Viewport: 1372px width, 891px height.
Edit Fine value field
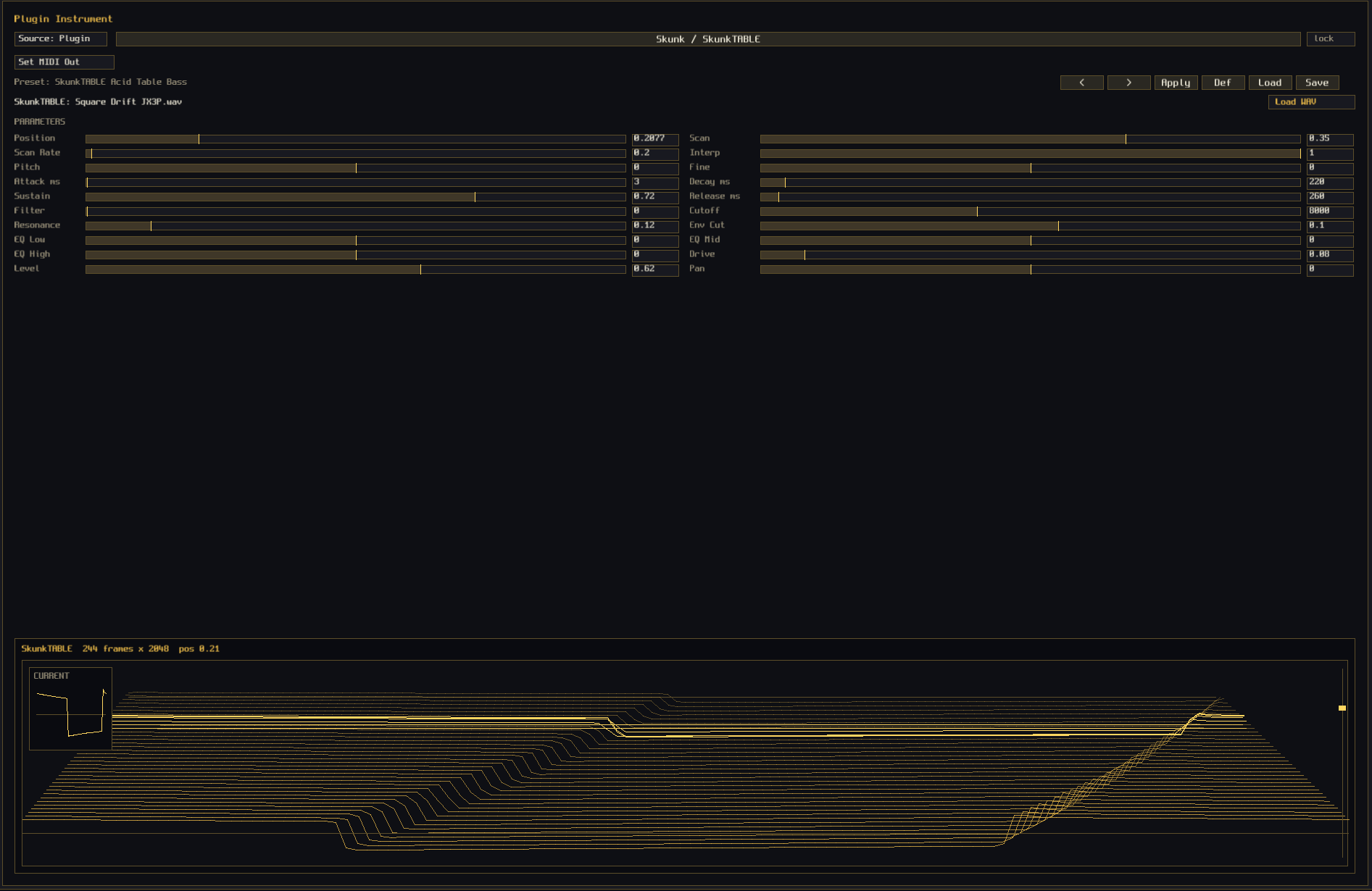tap(1330, 168)
